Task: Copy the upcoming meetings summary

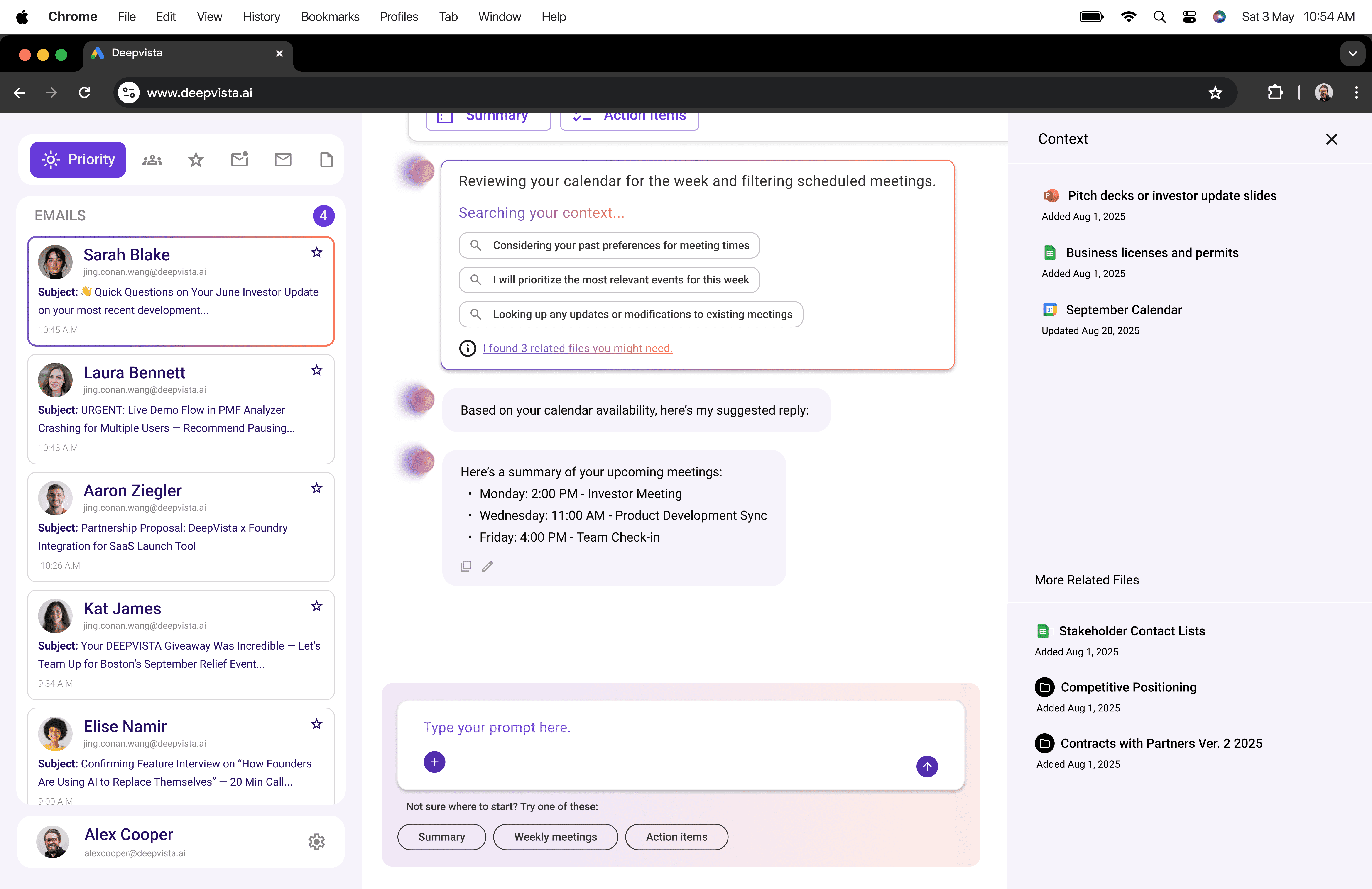Action: pyautogui.click(x=466, y=566)
